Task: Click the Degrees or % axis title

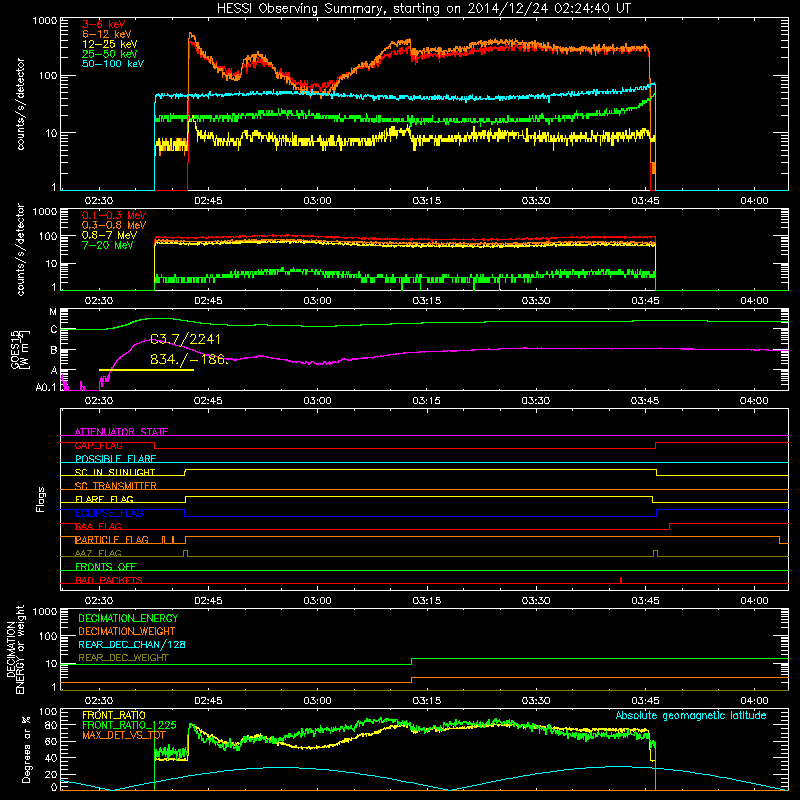Action: (26, 749)
